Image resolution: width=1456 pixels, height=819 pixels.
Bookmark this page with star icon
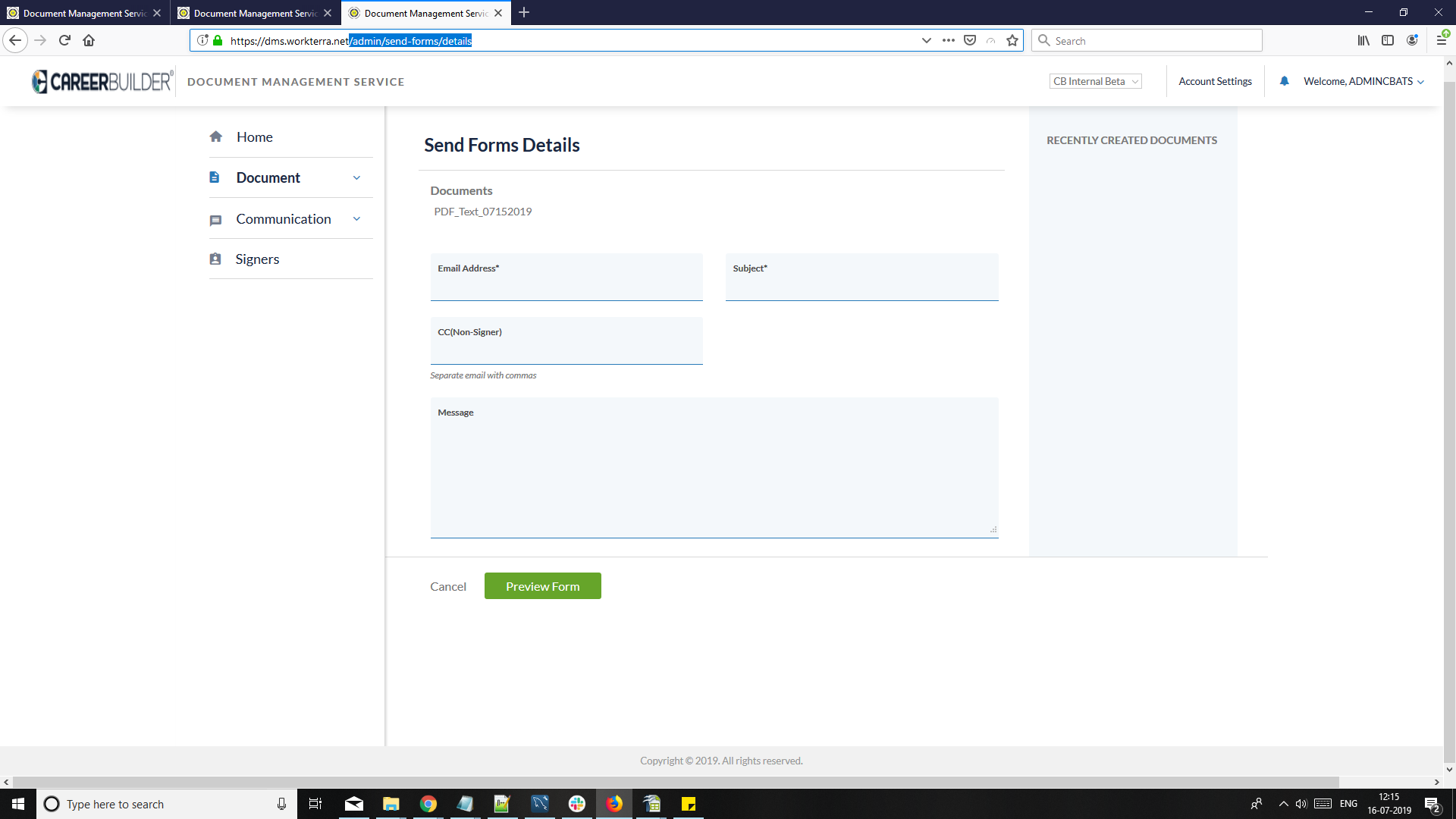(x=1012, y=40)
